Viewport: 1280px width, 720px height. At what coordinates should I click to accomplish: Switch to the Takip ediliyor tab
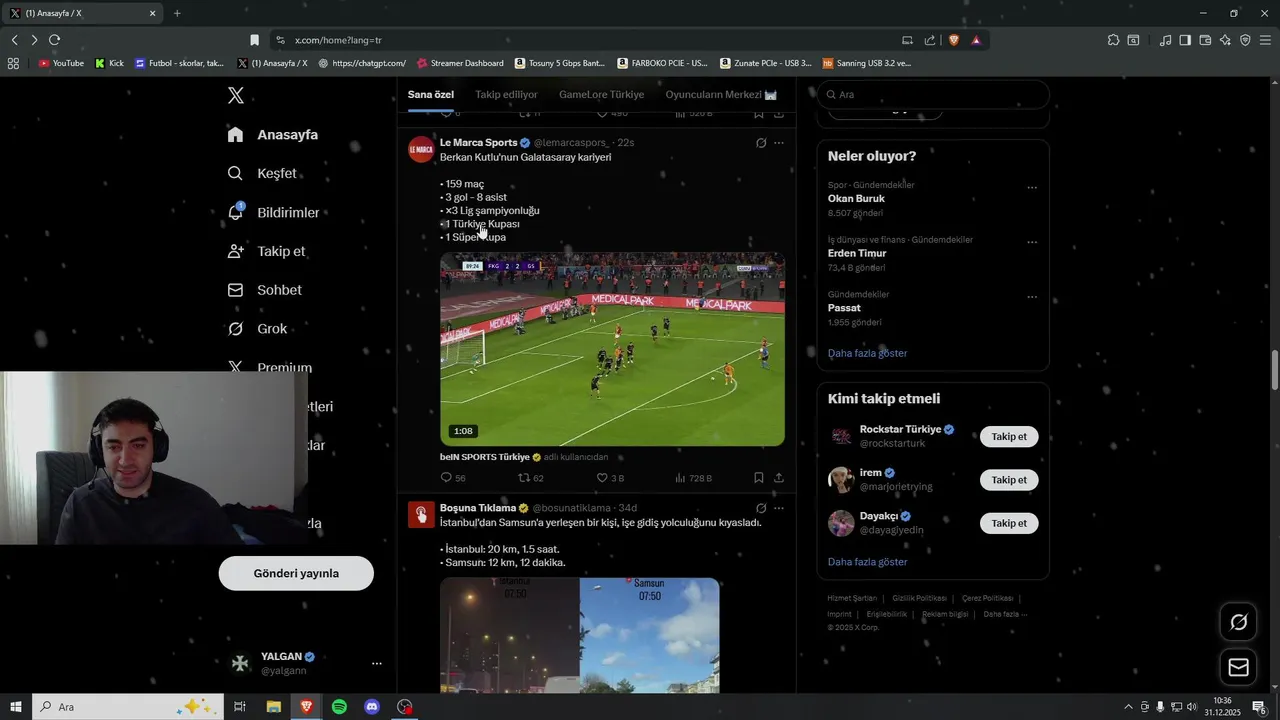pyautogui.click(x=506, y=95)
